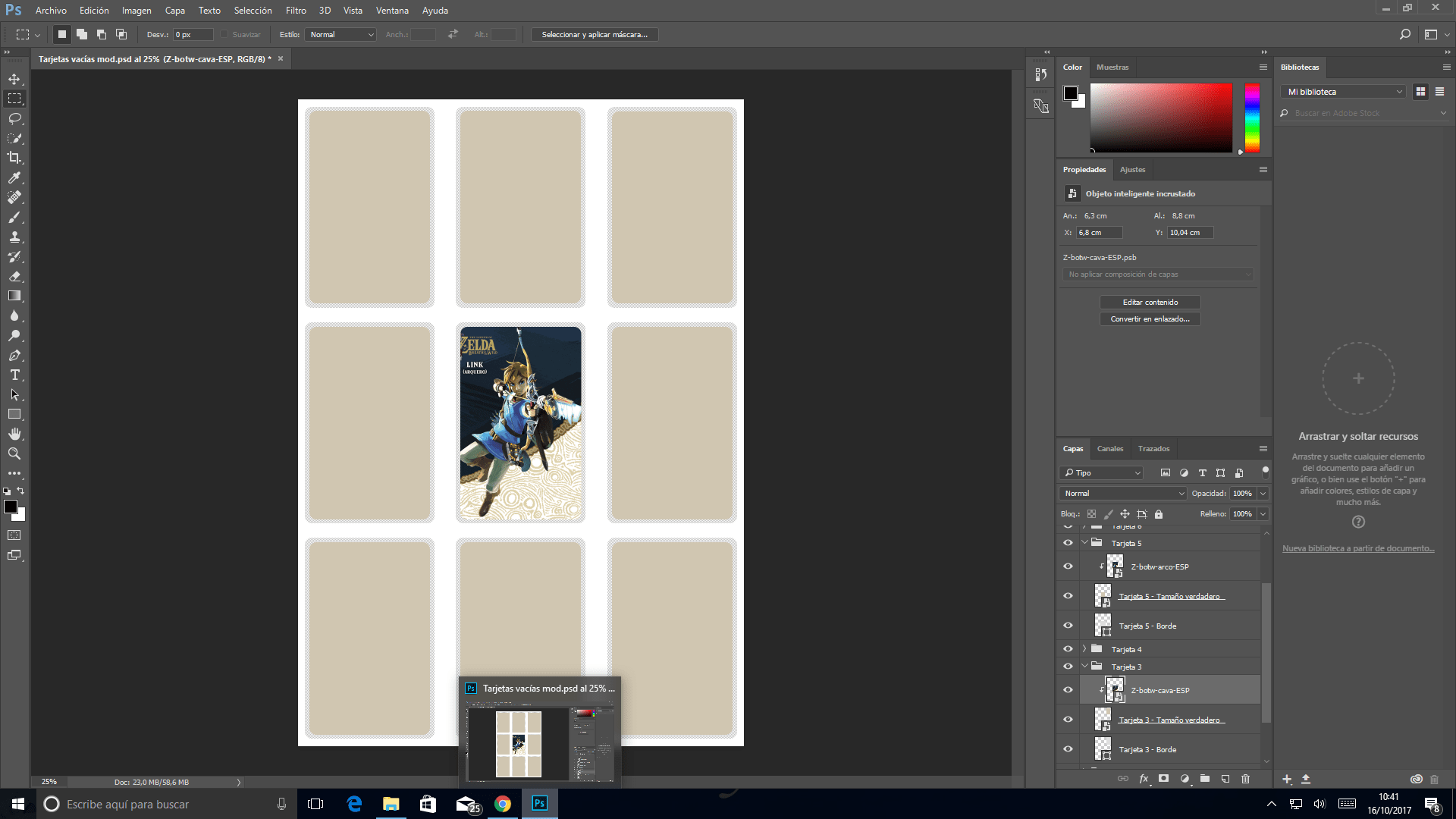Click the Editar contenido button
This screenshot has height=819, width=1456.
pyautogui.click(x=1150, y=303)
